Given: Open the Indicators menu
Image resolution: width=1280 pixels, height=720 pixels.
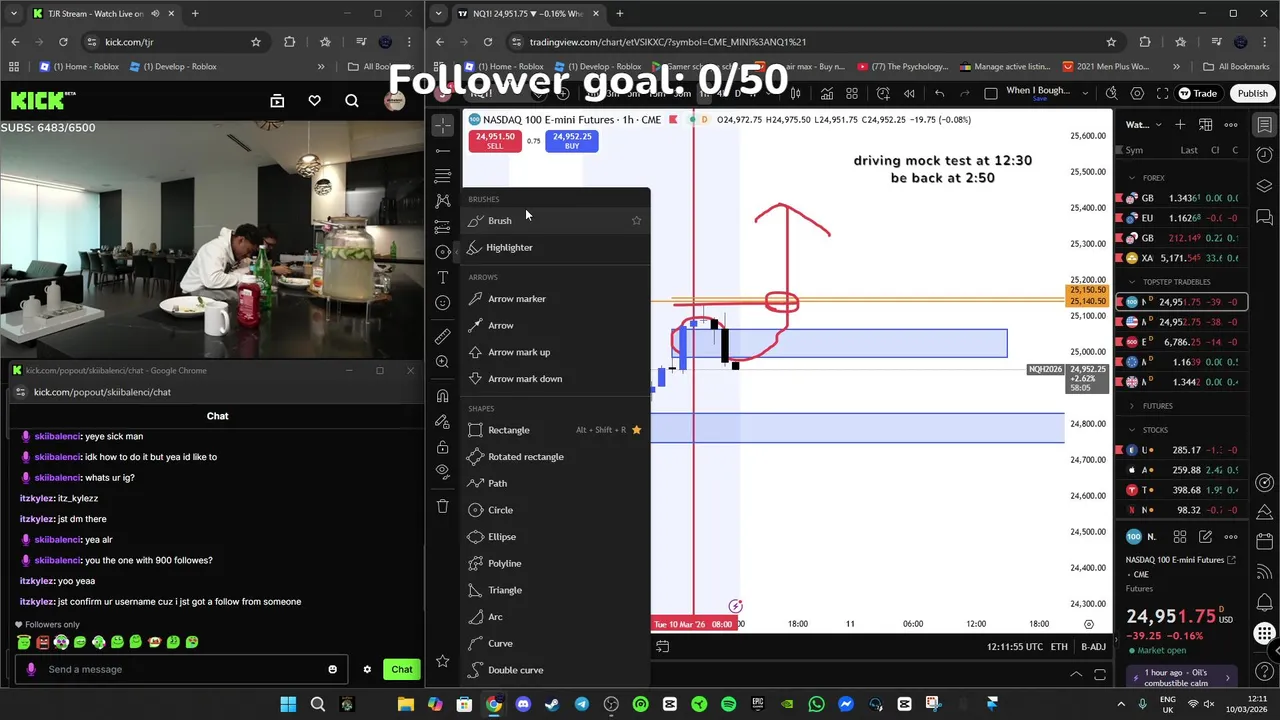Looking at the screenshot, I should tap(827, 93).
